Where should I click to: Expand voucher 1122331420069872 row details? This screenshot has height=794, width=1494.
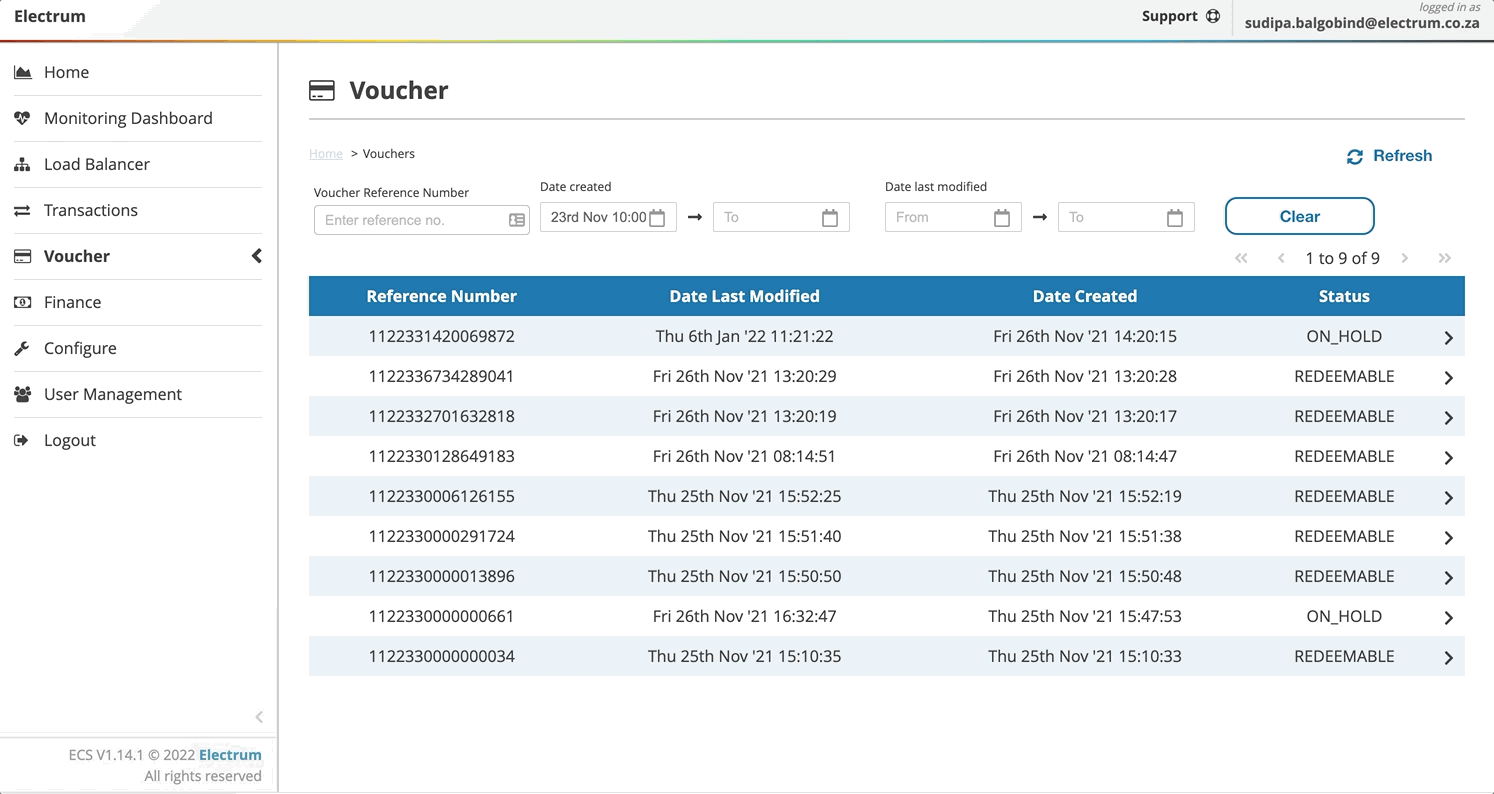tap(1448, 338)
